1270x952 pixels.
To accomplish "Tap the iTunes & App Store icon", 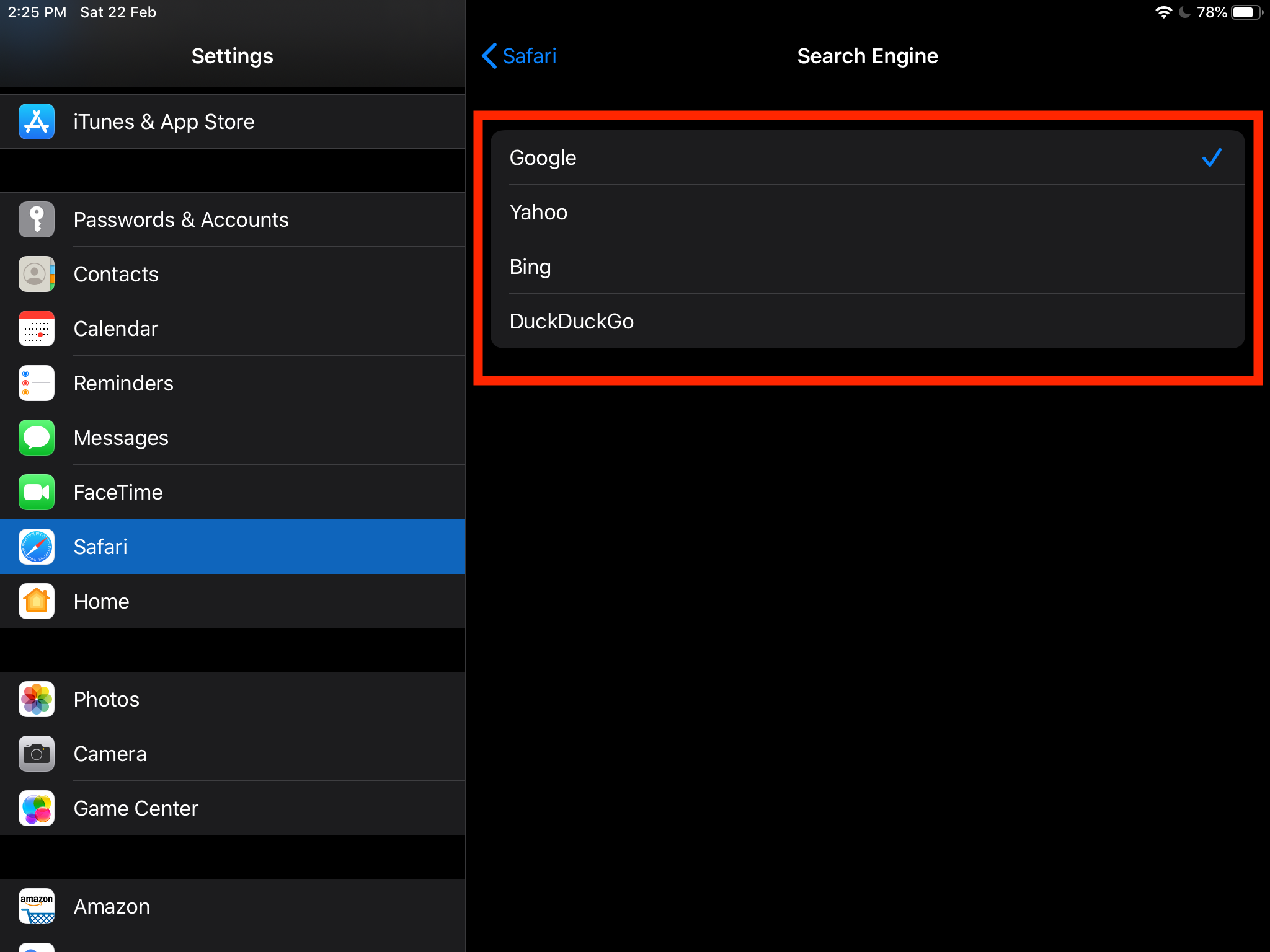I will (37, 121).
